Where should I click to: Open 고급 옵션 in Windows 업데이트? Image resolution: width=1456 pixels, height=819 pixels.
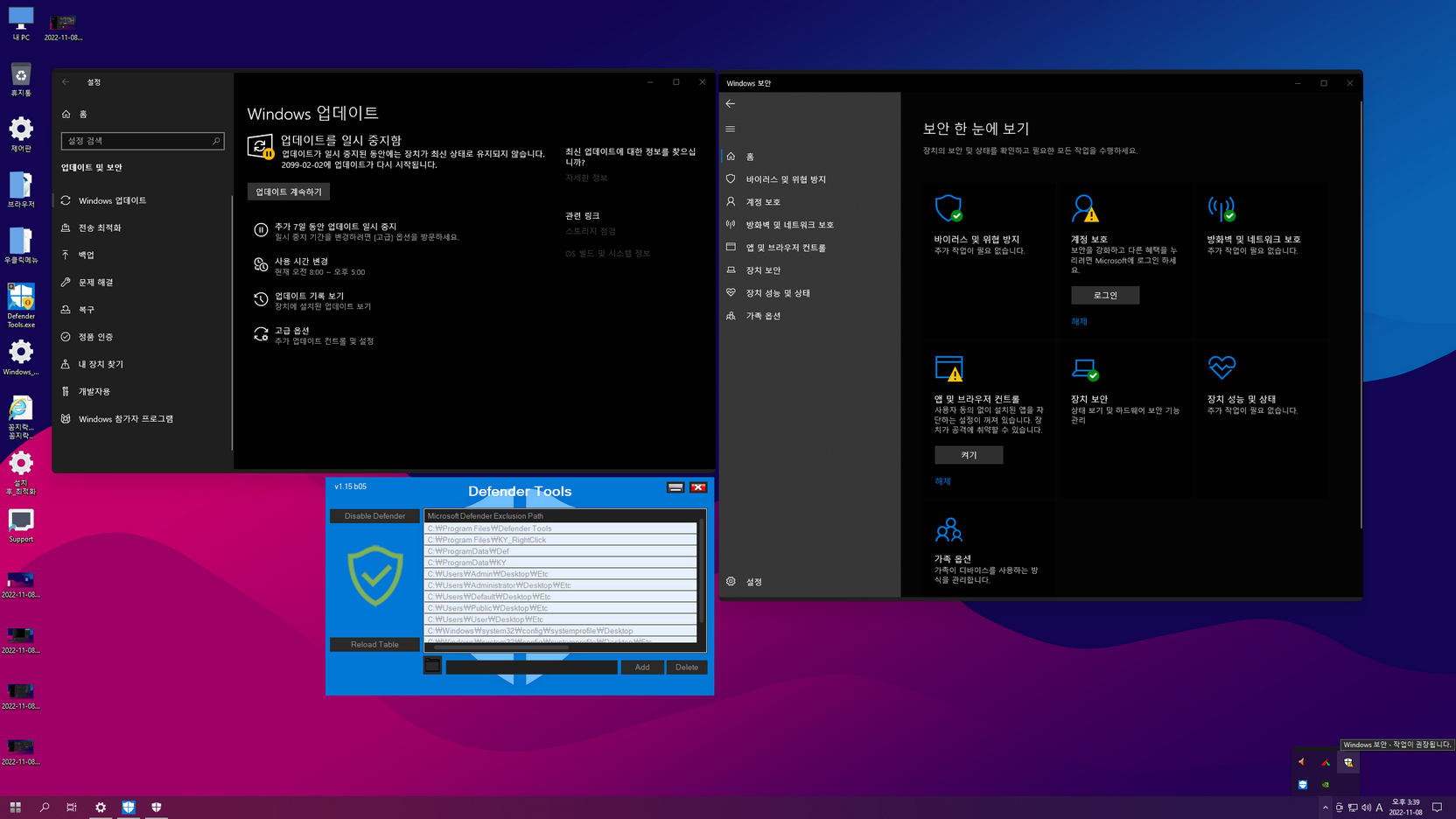point(314,335)
